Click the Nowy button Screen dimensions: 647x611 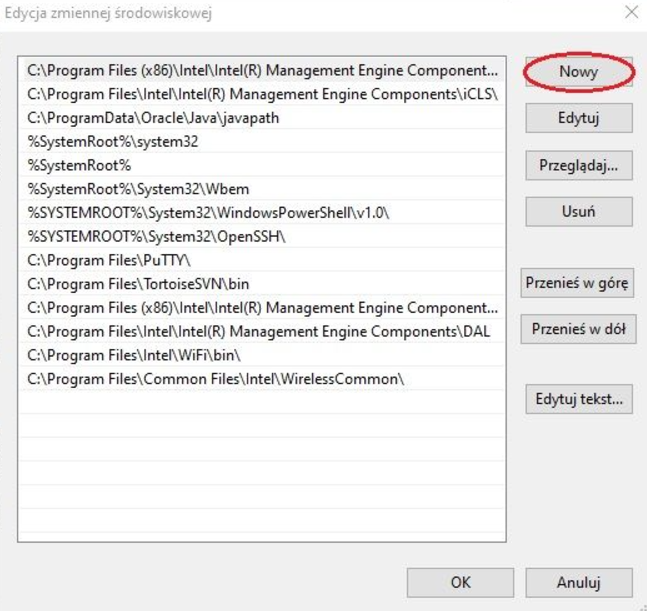pyautogui.click(x=578, y=72)
